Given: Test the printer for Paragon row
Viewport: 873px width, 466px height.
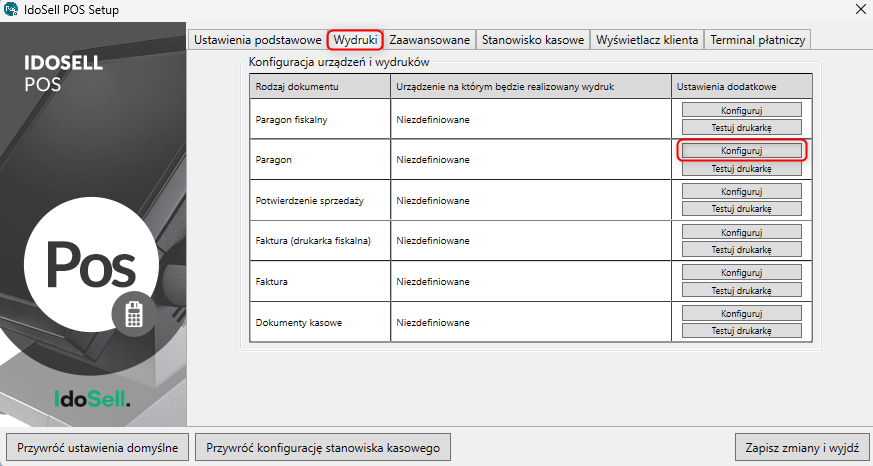Looking at the screenshot, I should [x=742, y=168].
